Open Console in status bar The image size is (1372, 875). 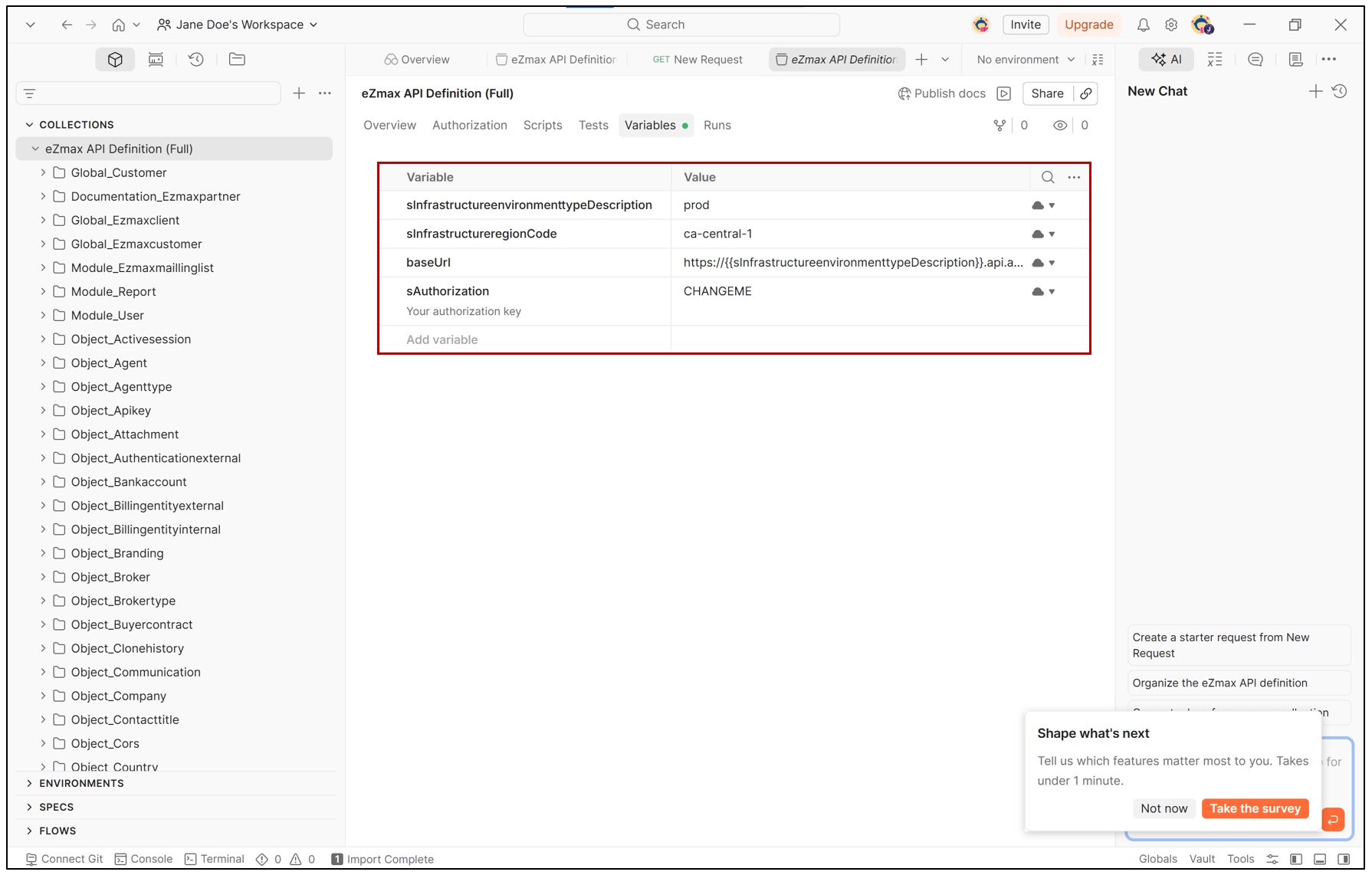pyautogui.click(x=144, y=859)
